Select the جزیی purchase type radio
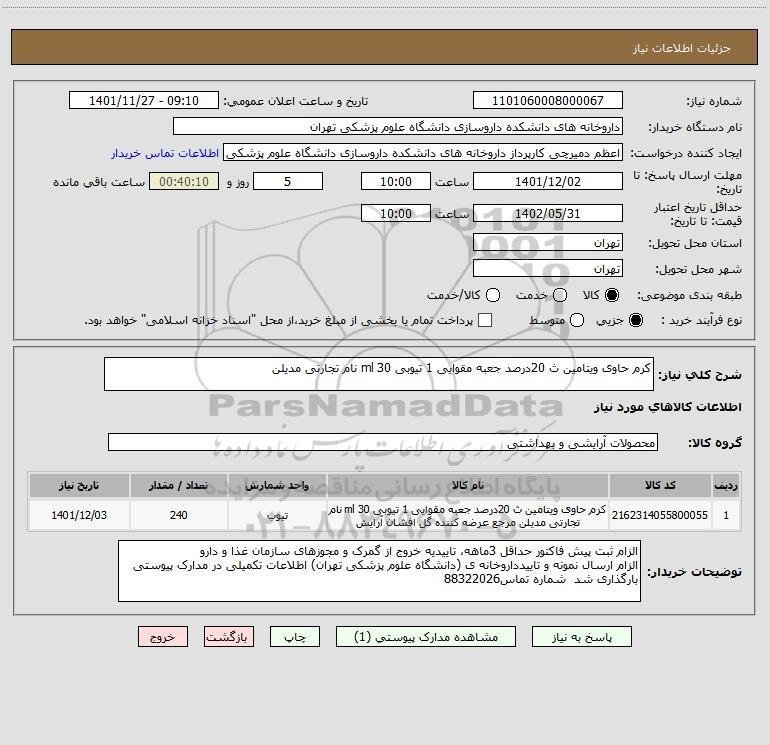 pyautogui.click(x=635, y=320)
